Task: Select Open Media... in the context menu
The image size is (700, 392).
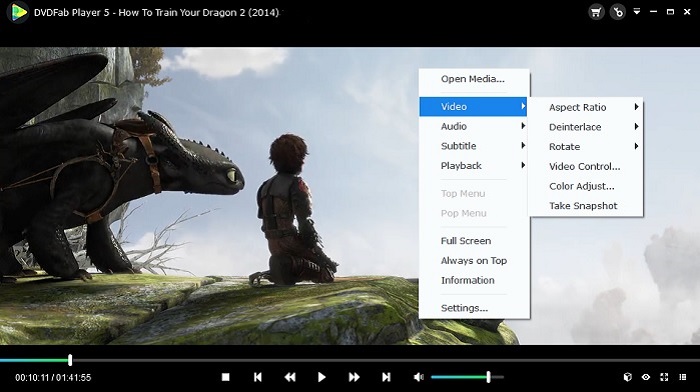Action: 473,79
